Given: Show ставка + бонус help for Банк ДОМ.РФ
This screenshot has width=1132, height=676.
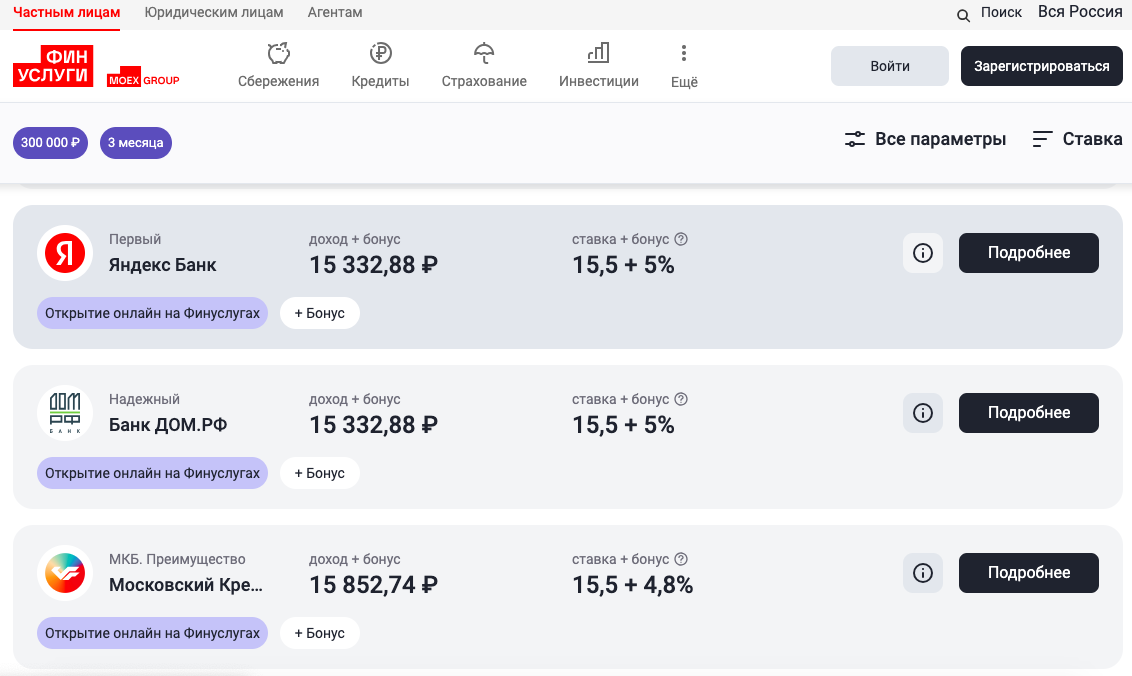Looking at the screenshot, I should tap(681, 399).
